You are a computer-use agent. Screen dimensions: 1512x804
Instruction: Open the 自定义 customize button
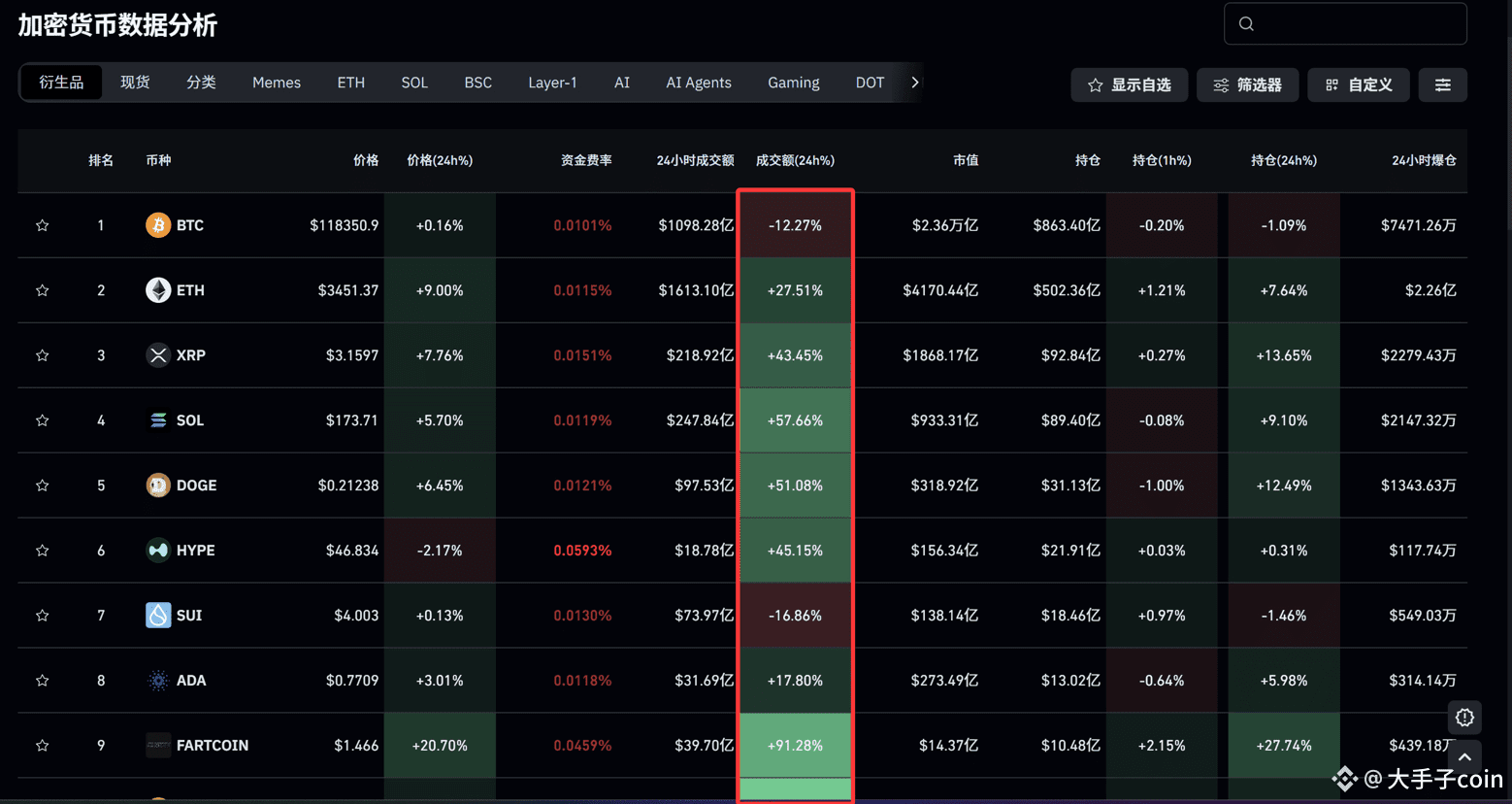pyautogui.click(x=1359, y=85)
